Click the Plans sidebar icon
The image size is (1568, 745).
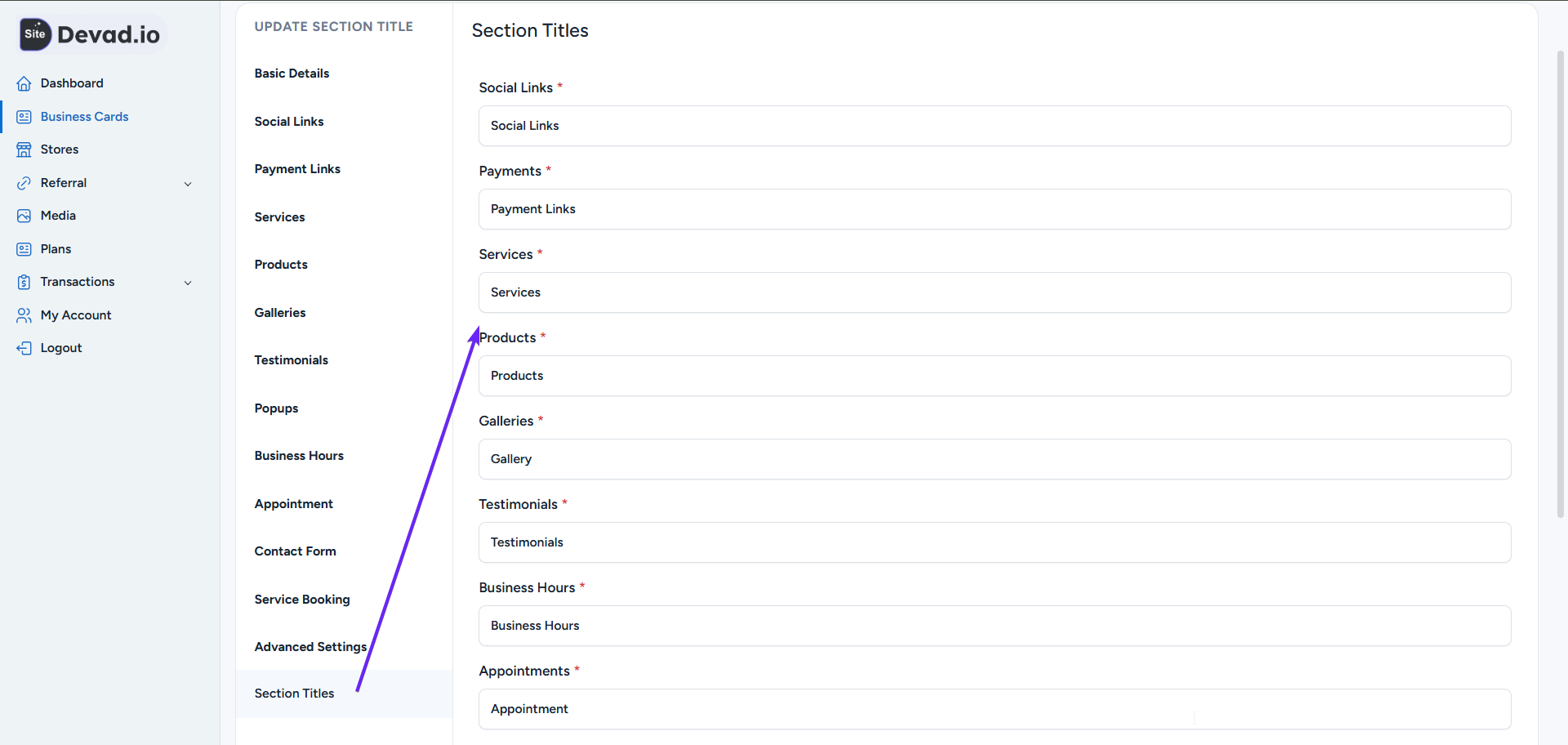pyautogui.click(x=24, y=249)
